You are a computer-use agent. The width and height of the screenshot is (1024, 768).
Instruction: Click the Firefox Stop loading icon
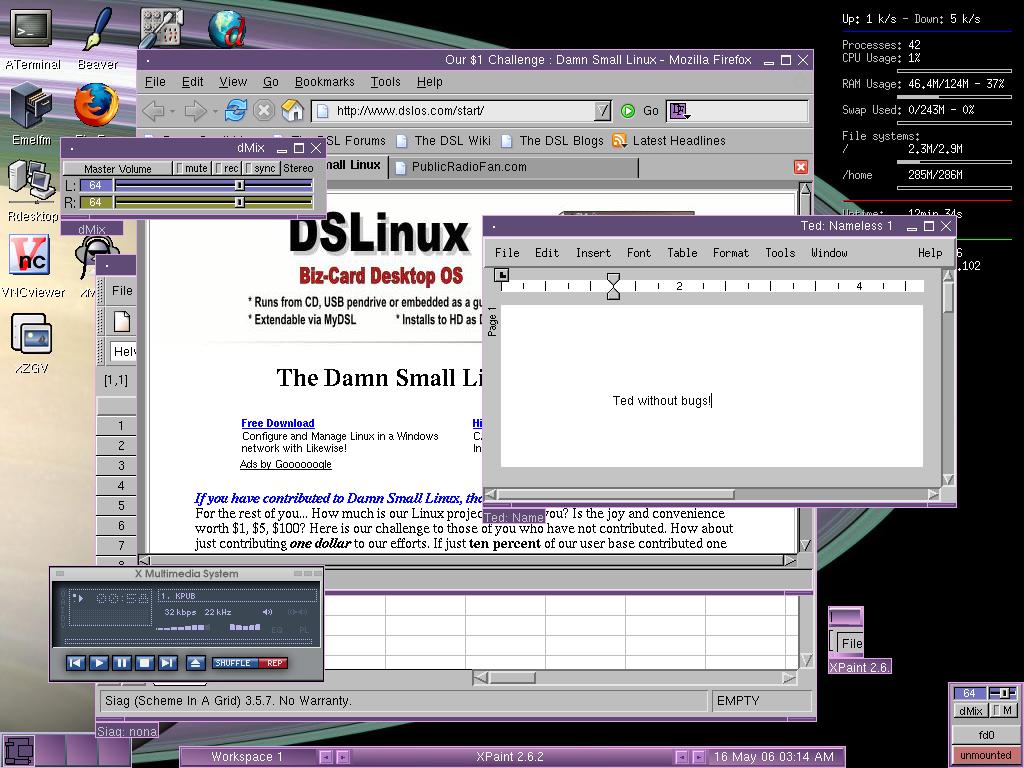click(x=264, y=110)
